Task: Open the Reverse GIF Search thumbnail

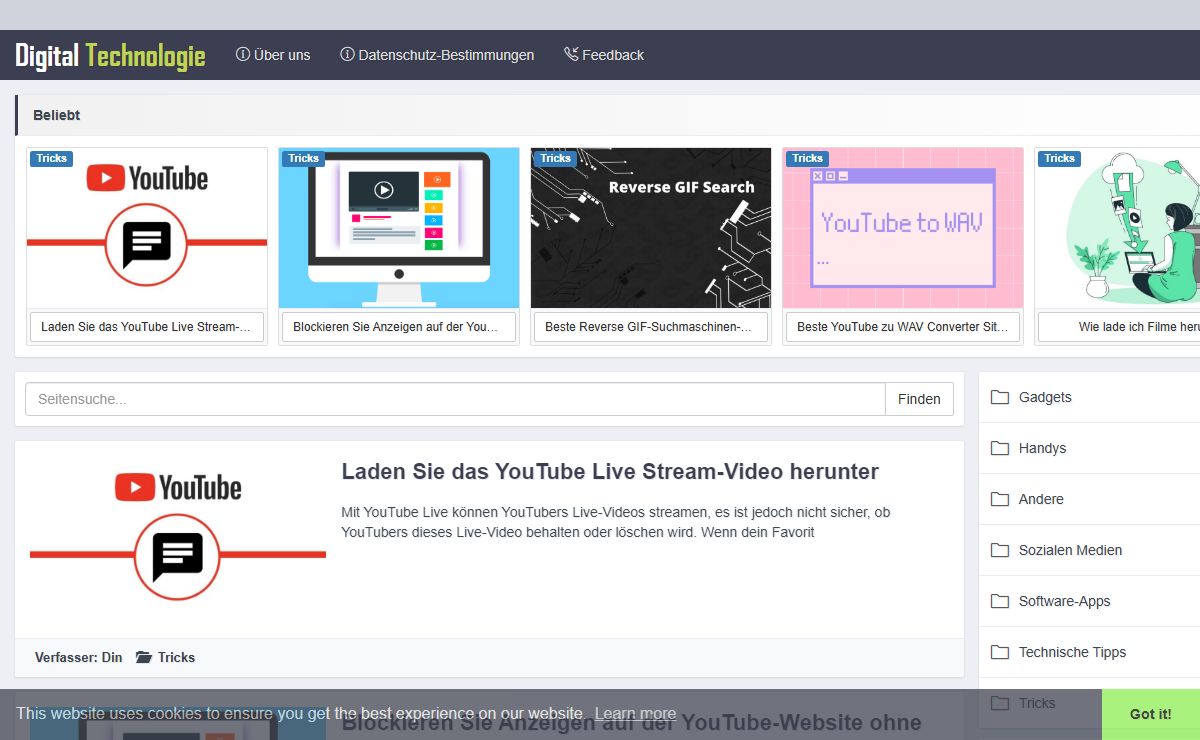Action: click(x=651, y=228)
